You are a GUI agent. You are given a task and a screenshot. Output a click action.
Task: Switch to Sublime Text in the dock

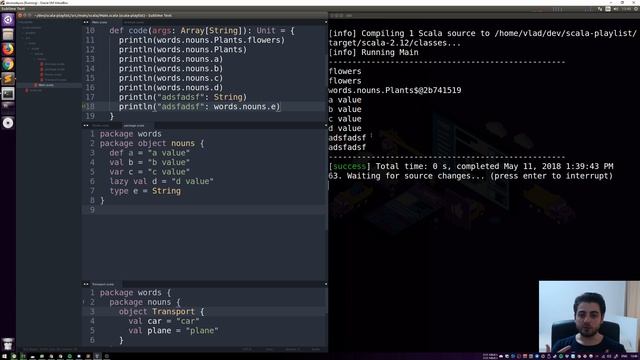(x=8, y=79)
